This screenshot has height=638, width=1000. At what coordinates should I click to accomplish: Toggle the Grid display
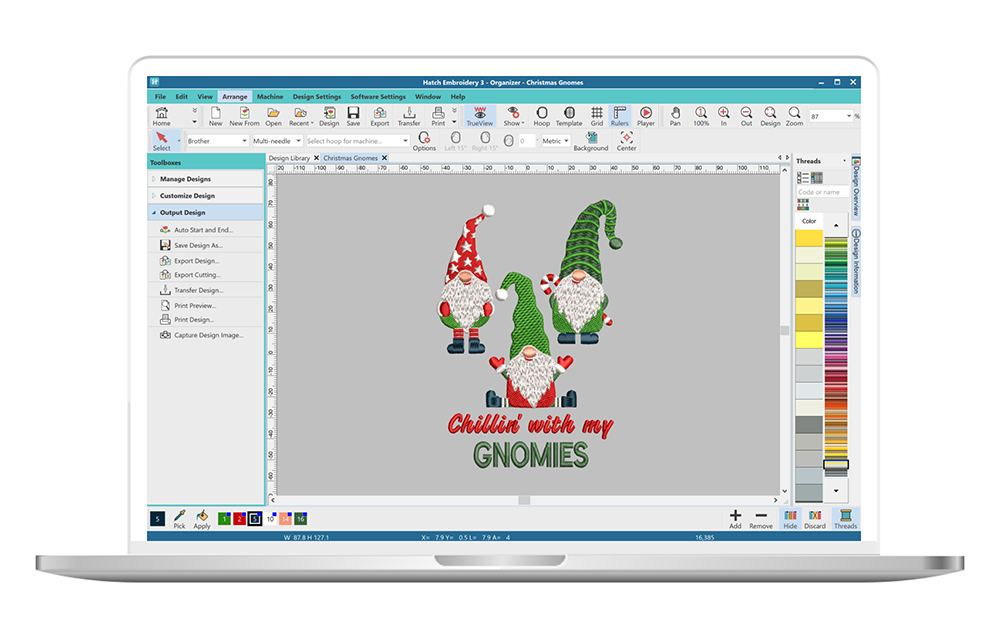click(596, 116)
